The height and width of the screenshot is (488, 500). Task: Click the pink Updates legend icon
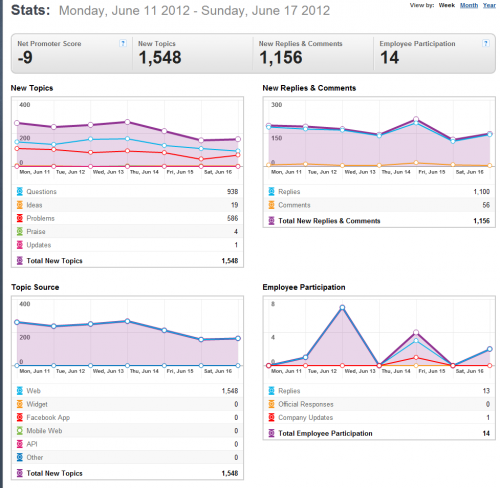coord(20,245)
